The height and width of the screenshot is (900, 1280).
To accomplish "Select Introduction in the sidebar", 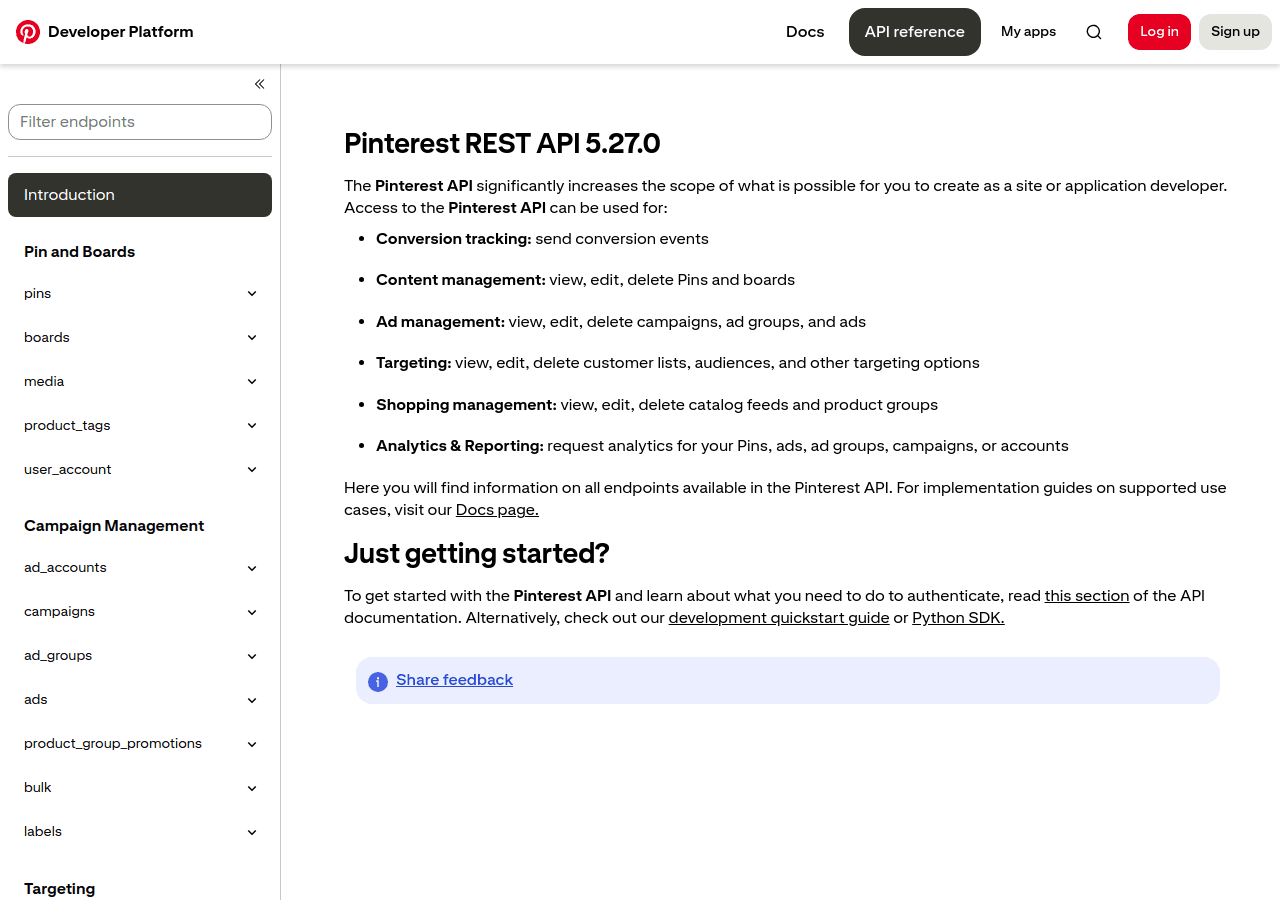I will 140,195.
